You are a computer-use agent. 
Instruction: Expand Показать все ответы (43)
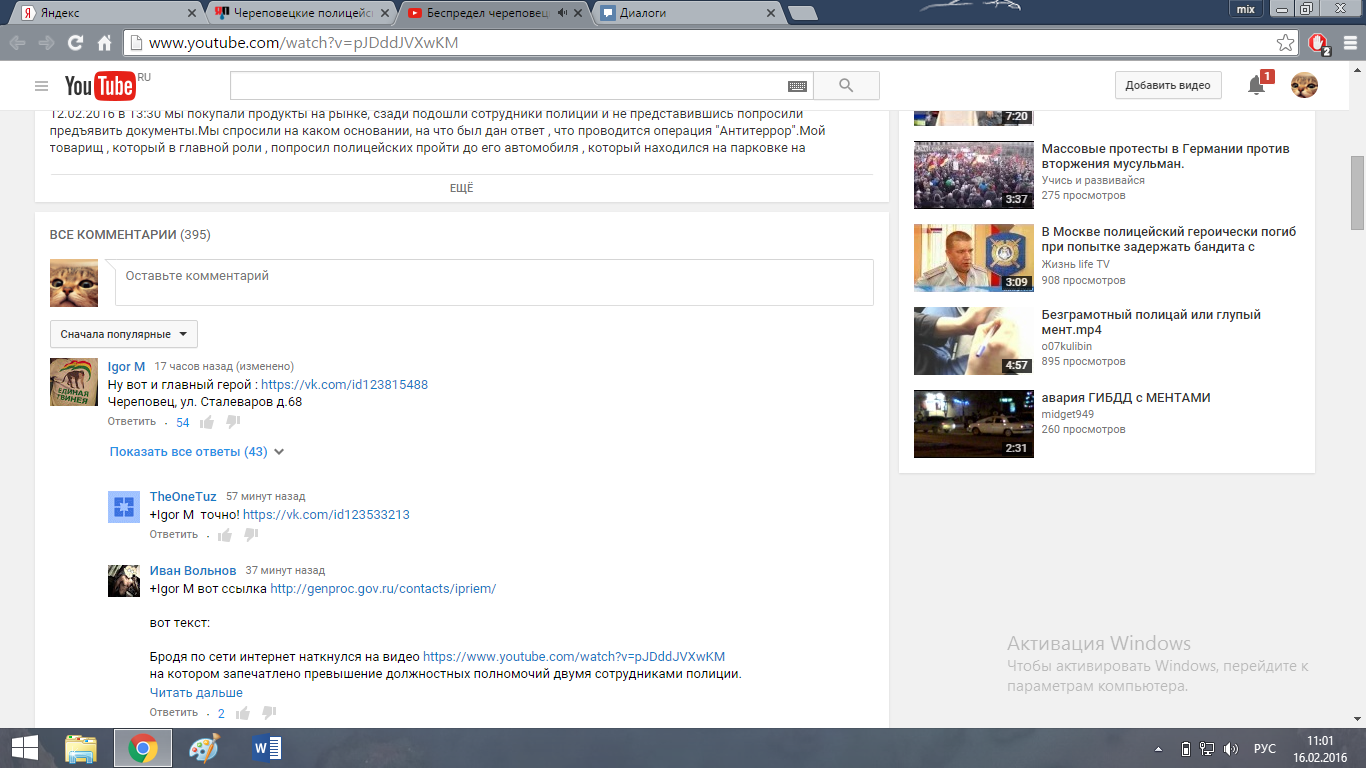click(197, 452)
